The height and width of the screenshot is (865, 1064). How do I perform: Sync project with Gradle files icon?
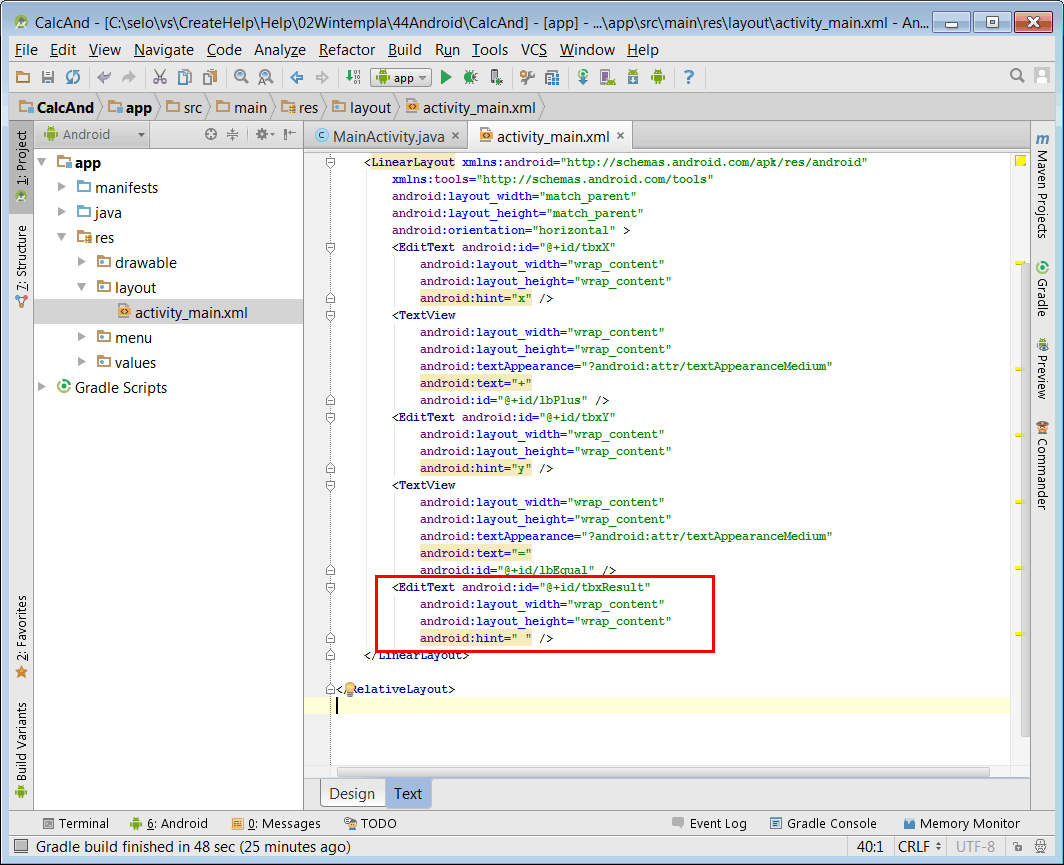pos(583,77)
